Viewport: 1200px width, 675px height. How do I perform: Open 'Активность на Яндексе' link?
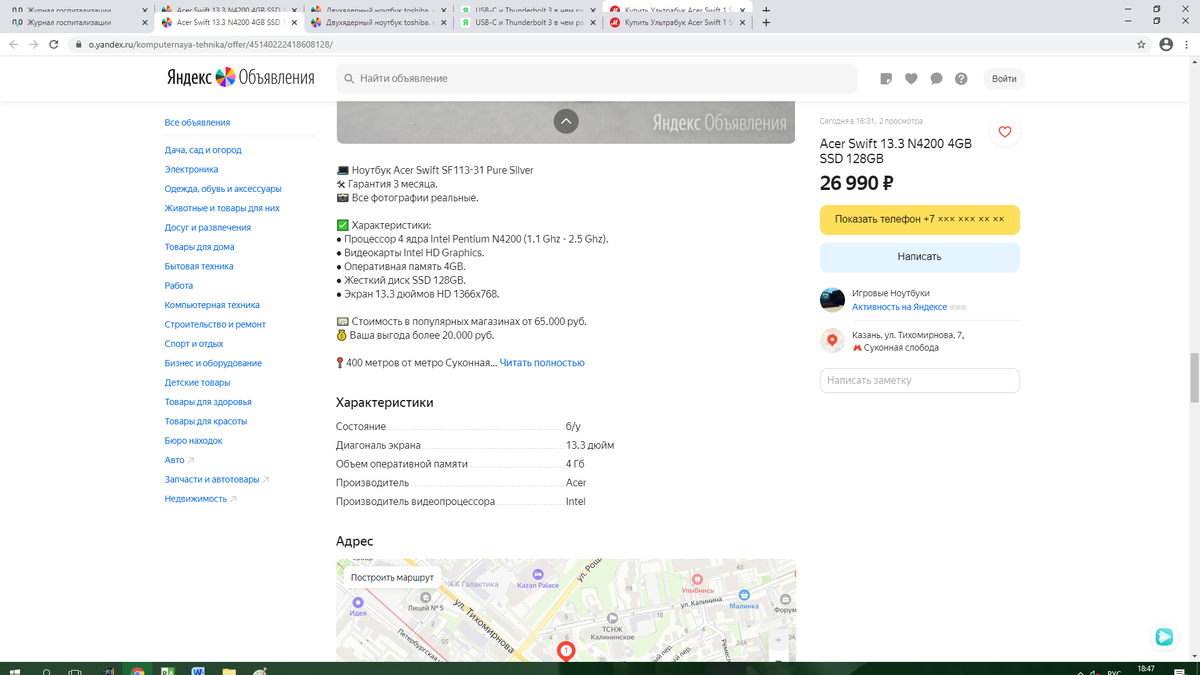point(899,307)
